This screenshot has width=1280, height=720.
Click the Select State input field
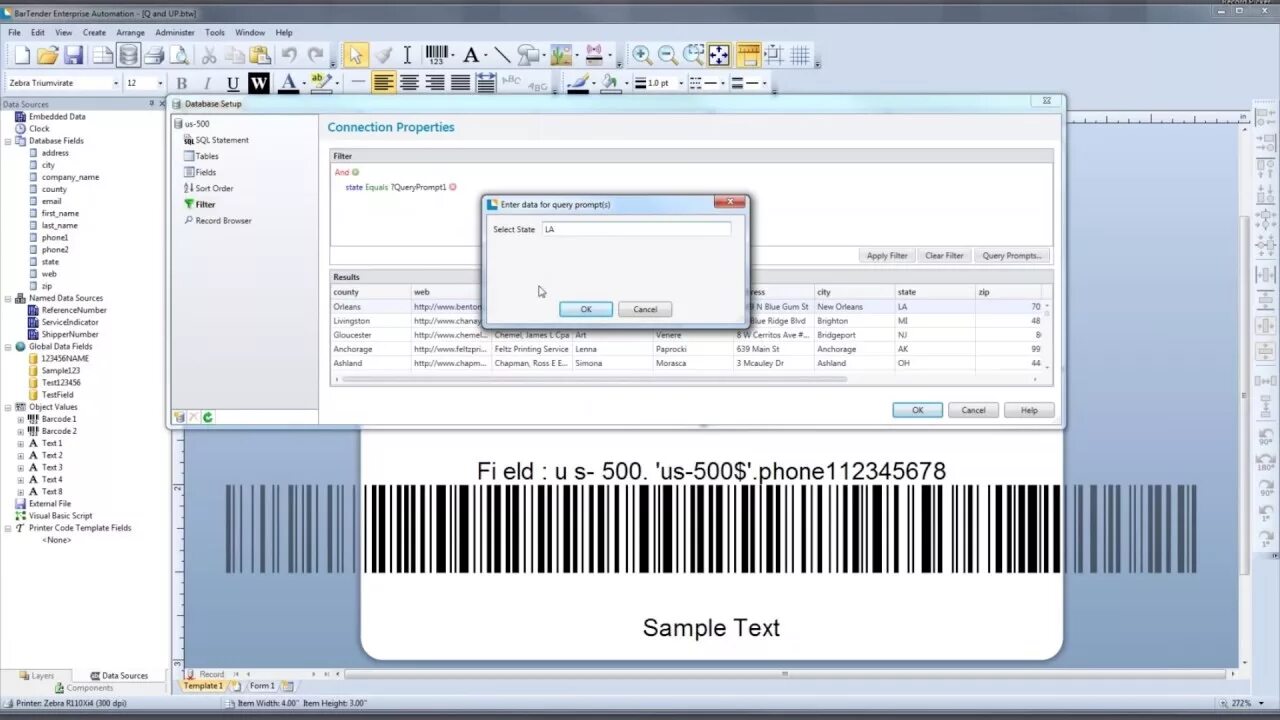(x=636, y=229)
